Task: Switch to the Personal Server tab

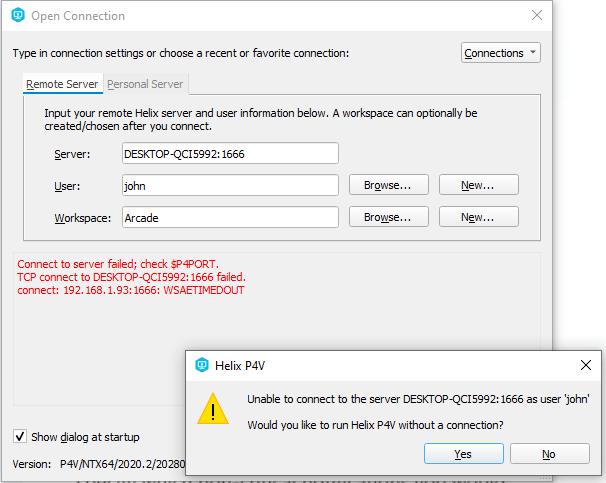Action: pos(145,84)
